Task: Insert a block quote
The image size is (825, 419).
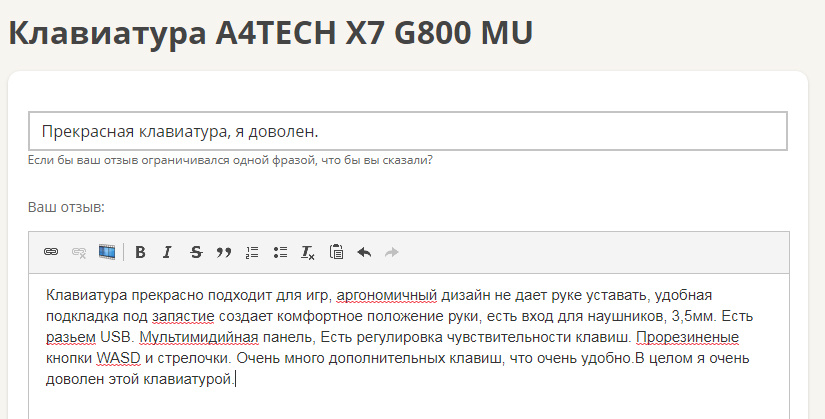Action: [224, 253]
